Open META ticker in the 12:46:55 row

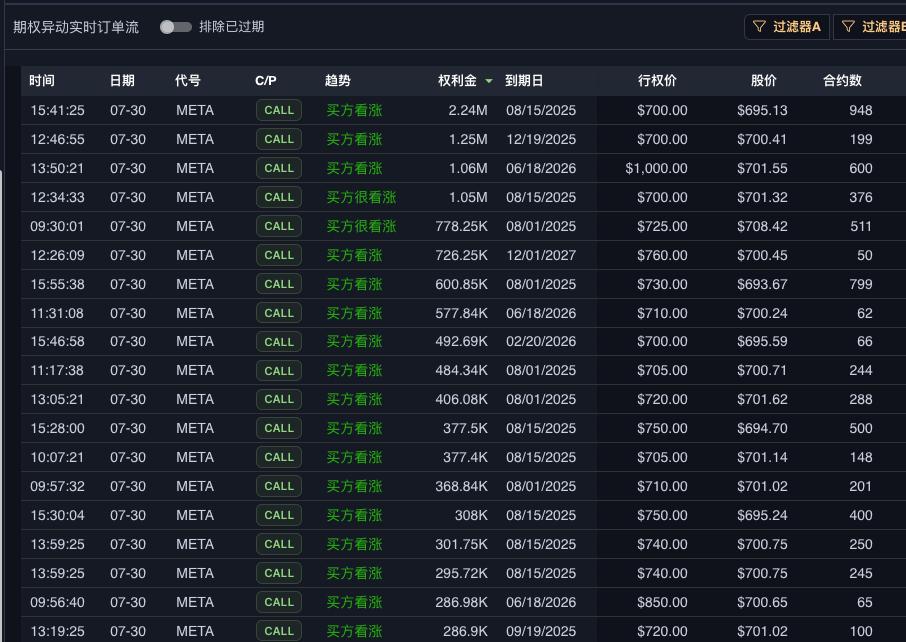pyautogui.click(x=195, y=139)
